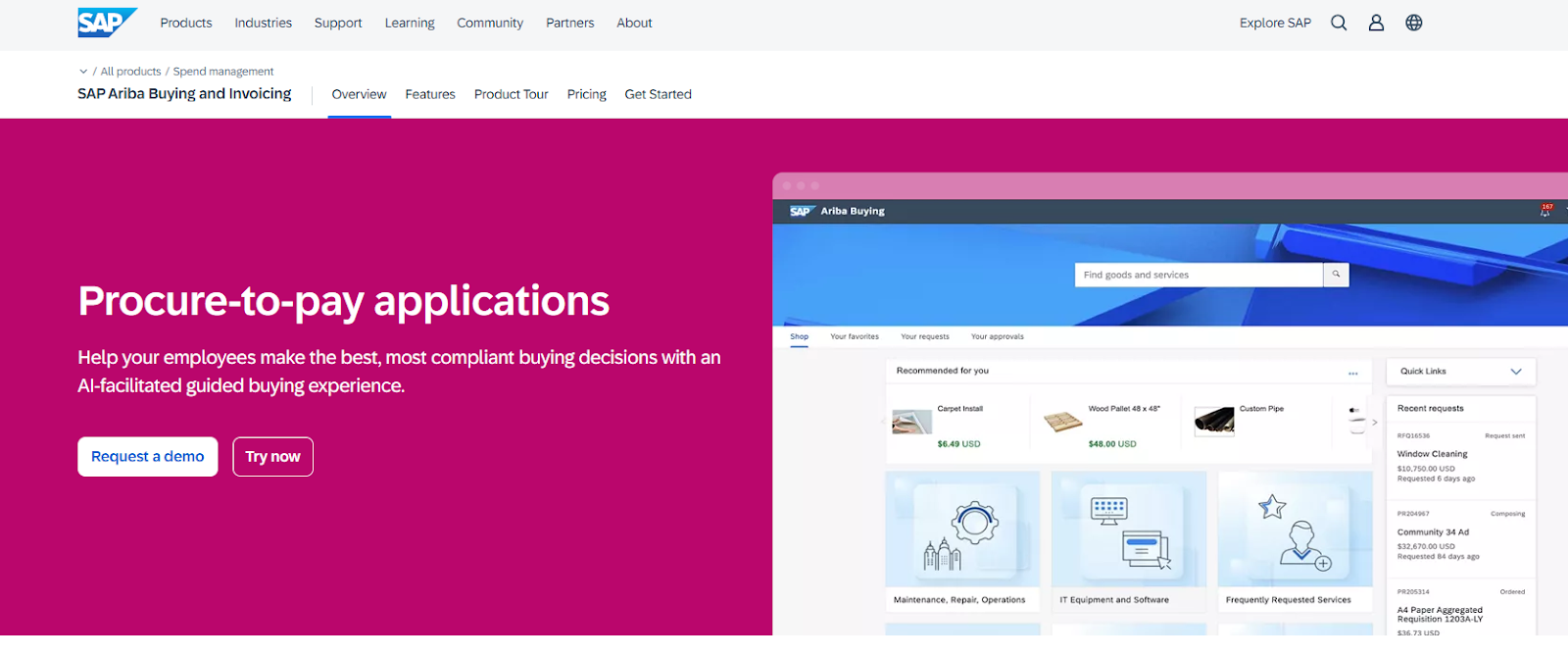
Task: Click the $48.00 USD price
Action: click(x=1112, y=444)
